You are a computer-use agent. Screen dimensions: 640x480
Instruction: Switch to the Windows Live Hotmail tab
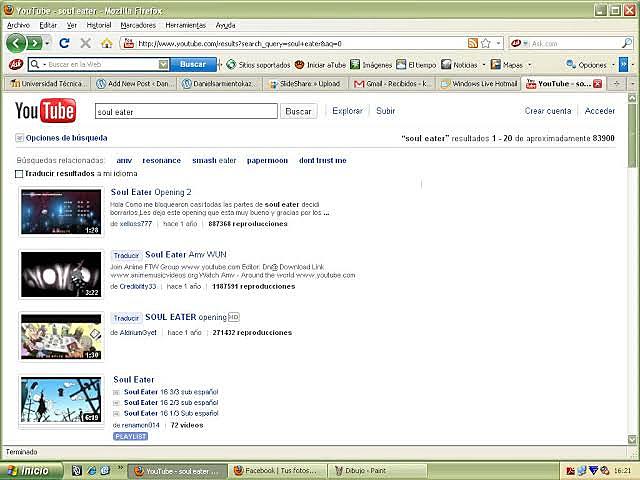479,84
